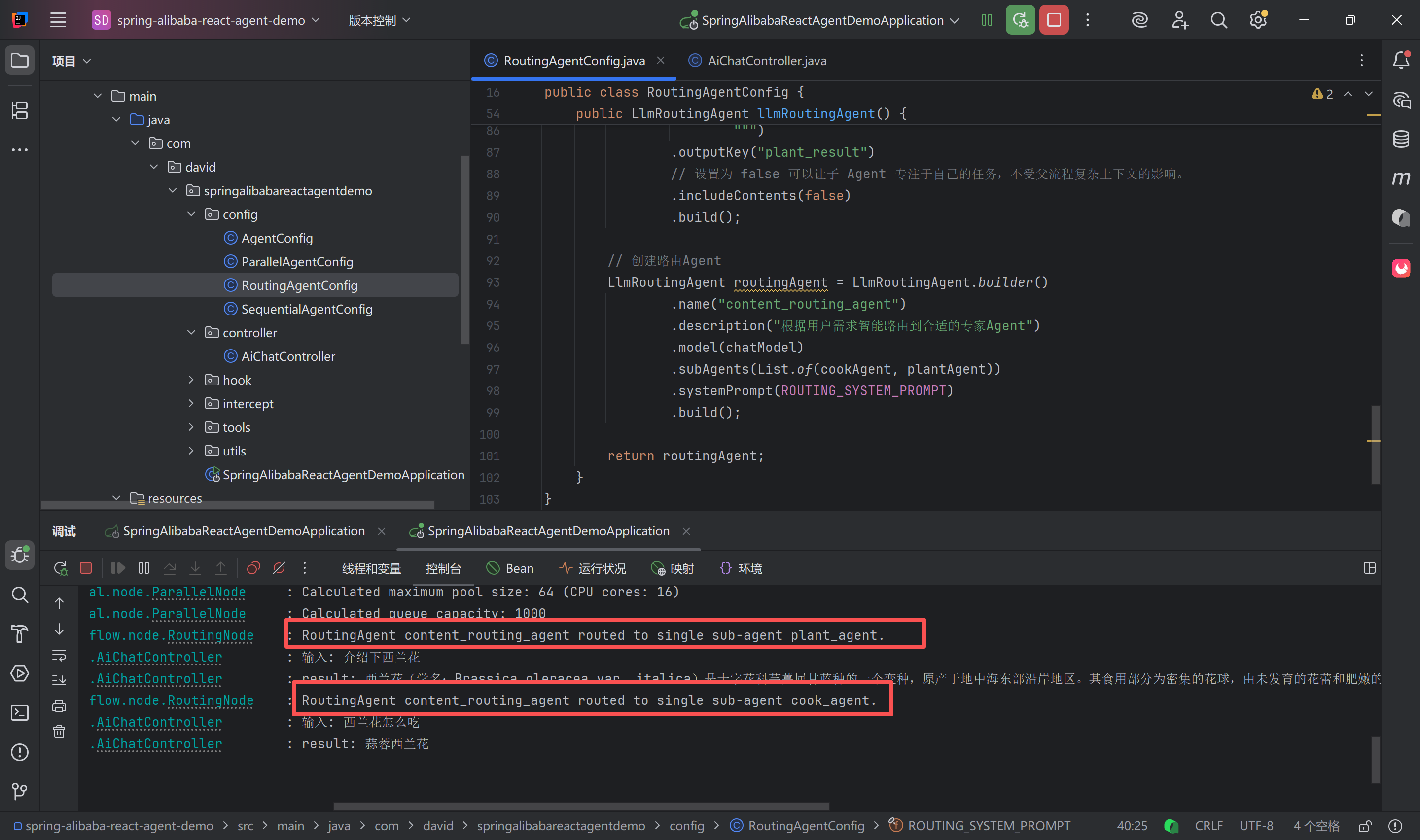Click the AI spiral icon in title bar
The image size is (1420, 840).
tap(1139, 20)
